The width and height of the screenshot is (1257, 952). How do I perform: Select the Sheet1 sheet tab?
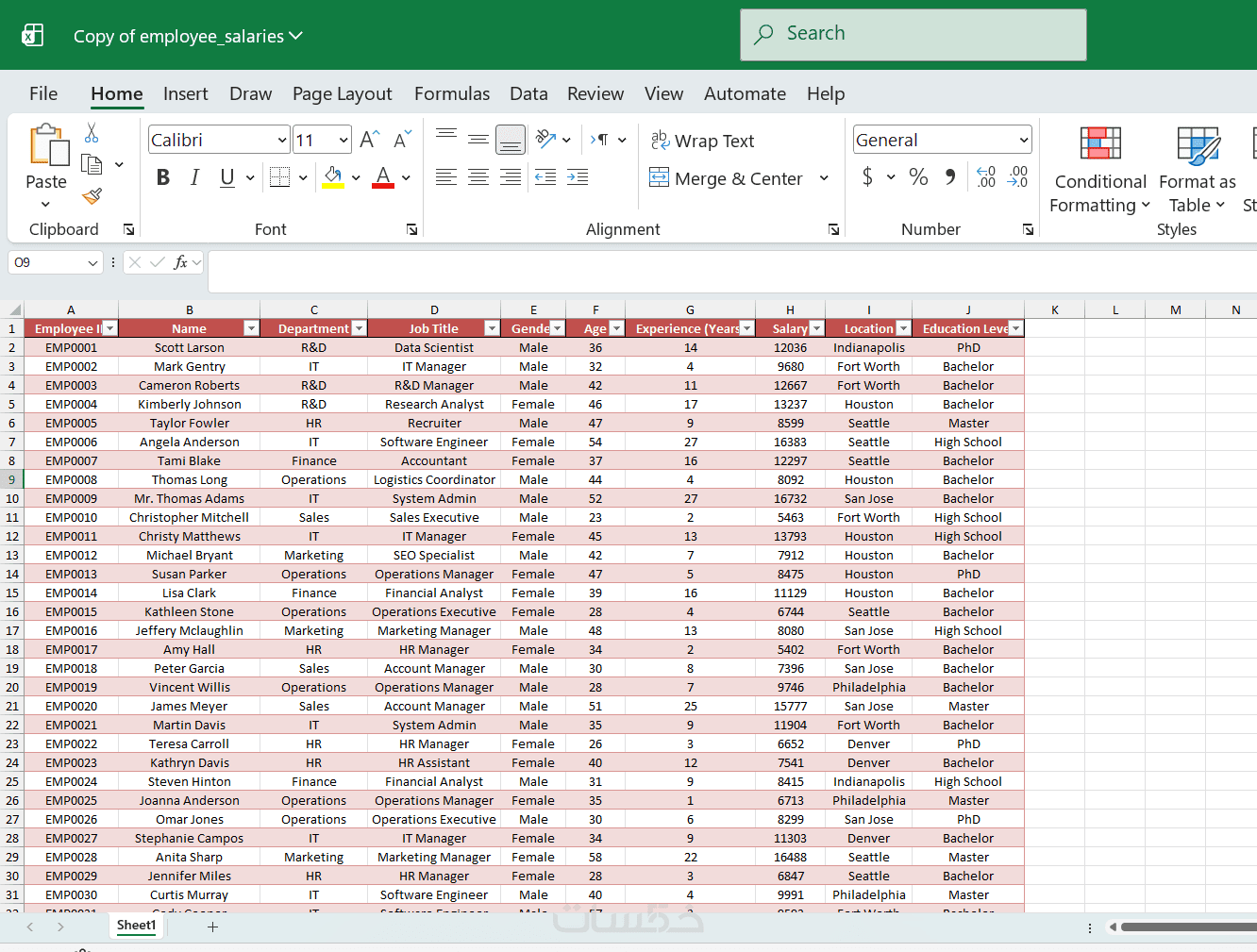136,926
